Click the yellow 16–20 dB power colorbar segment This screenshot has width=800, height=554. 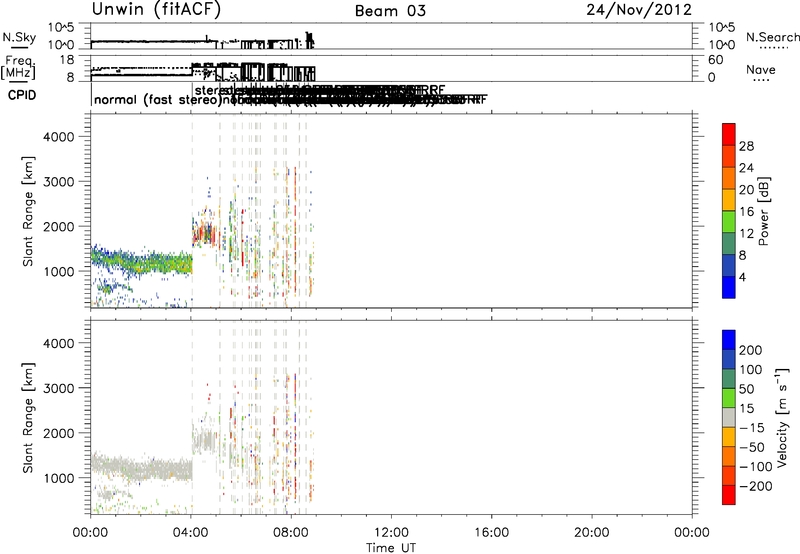click(729, 200)
